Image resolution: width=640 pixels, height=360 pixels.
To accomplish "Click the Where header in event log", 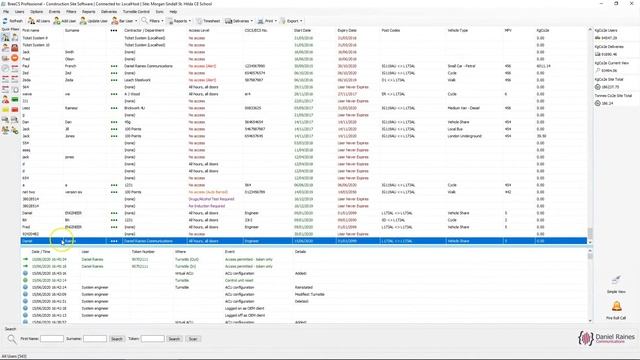I will pyautogui.click(x=180, y=252).
